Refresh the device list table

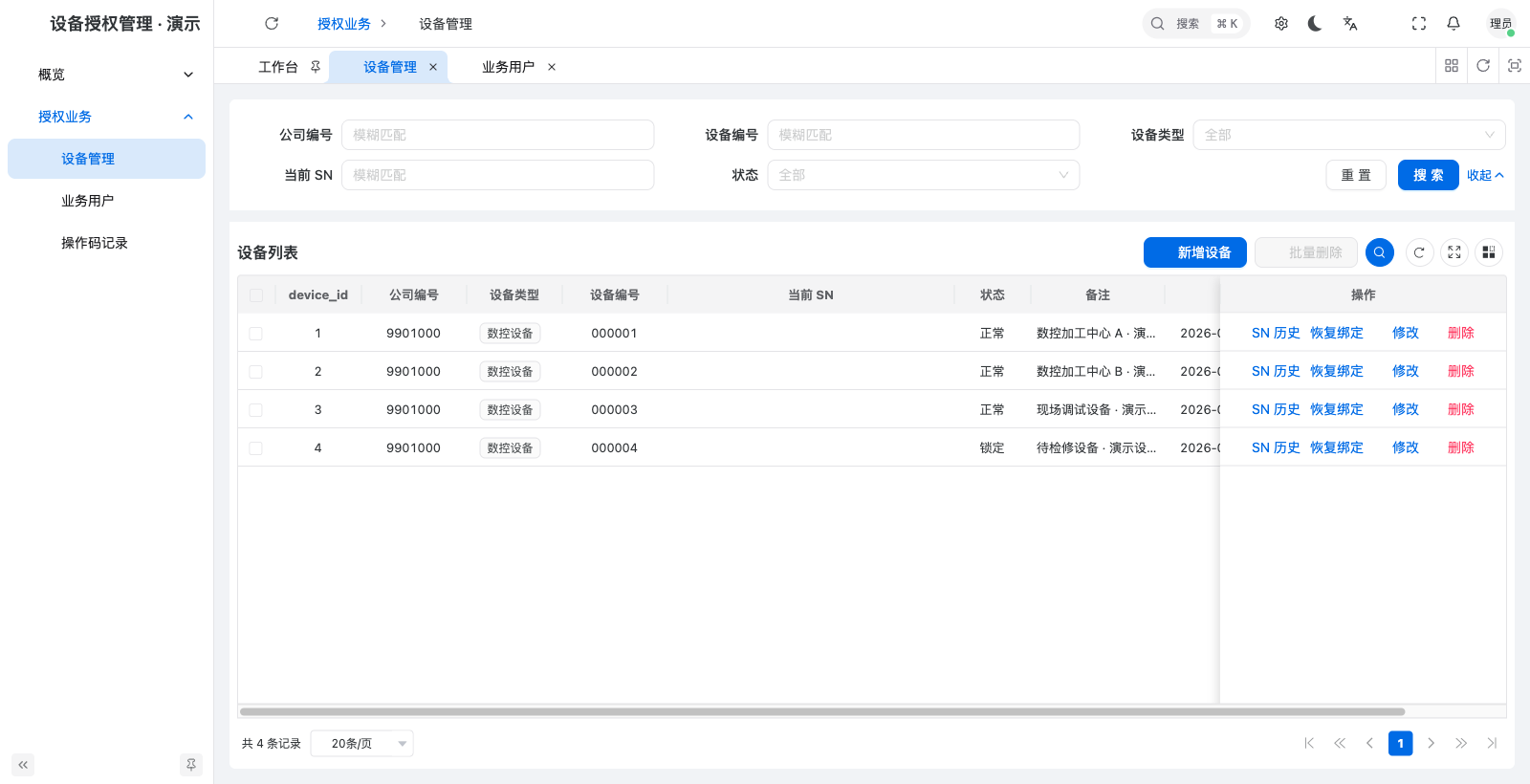coord(1419,252)
